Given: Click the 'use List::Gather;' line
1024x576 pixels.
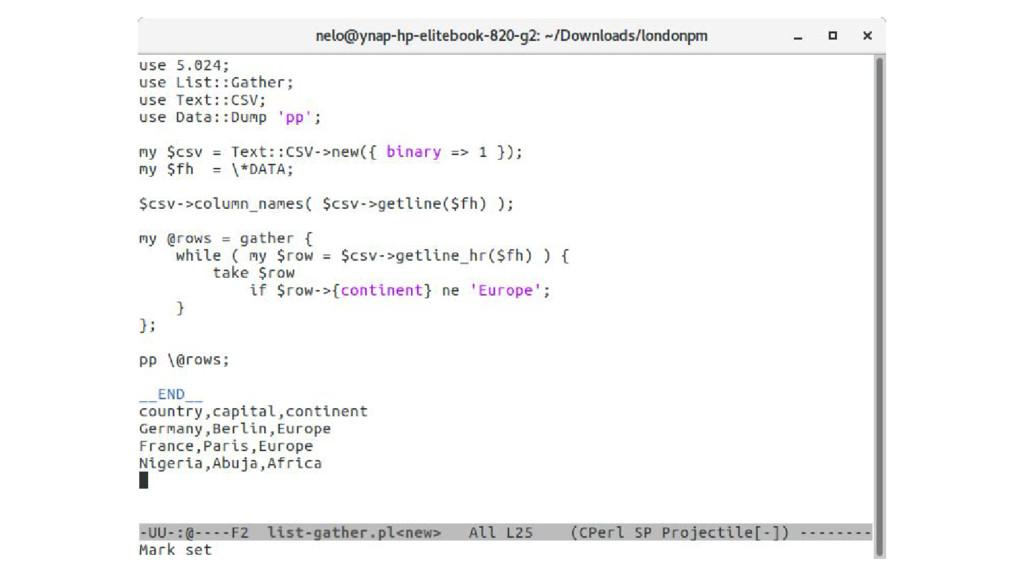Looking at the screenshot, I should point(216,83).
